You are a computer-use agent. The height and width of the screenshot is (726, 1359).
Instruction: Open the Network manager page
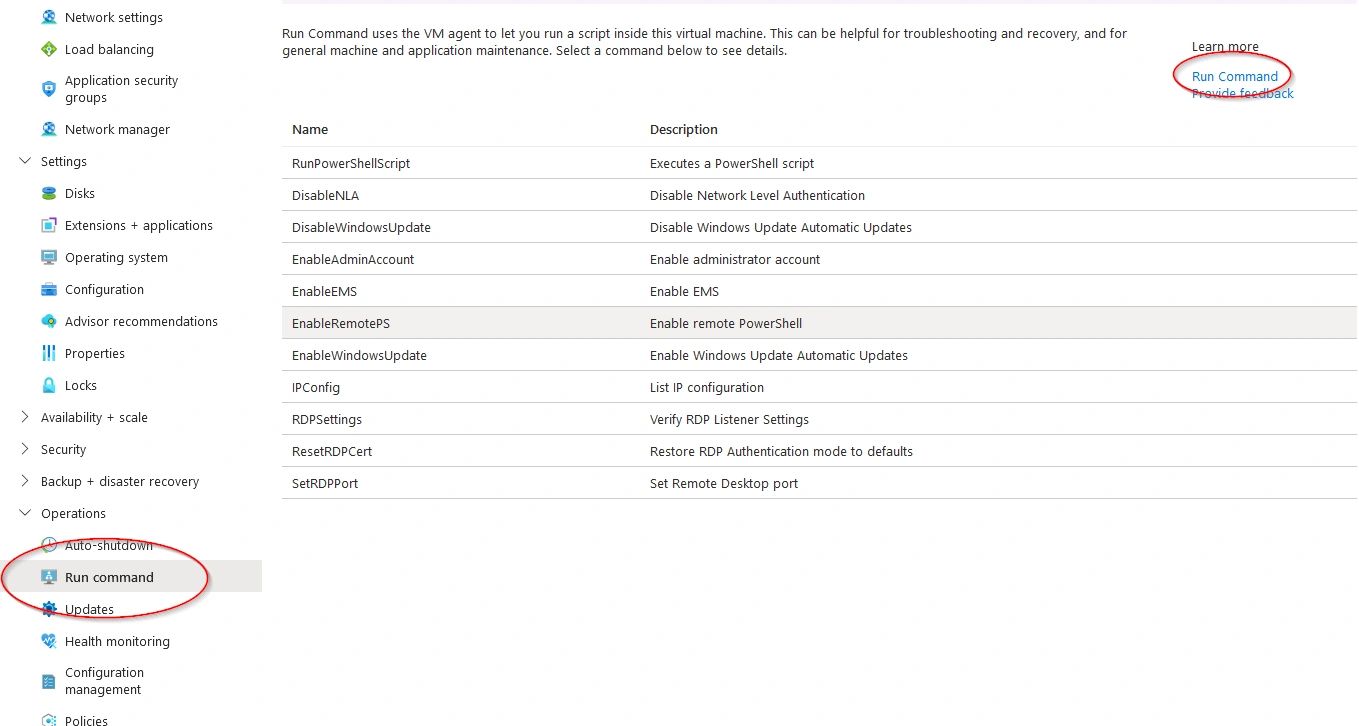point(48,129)
